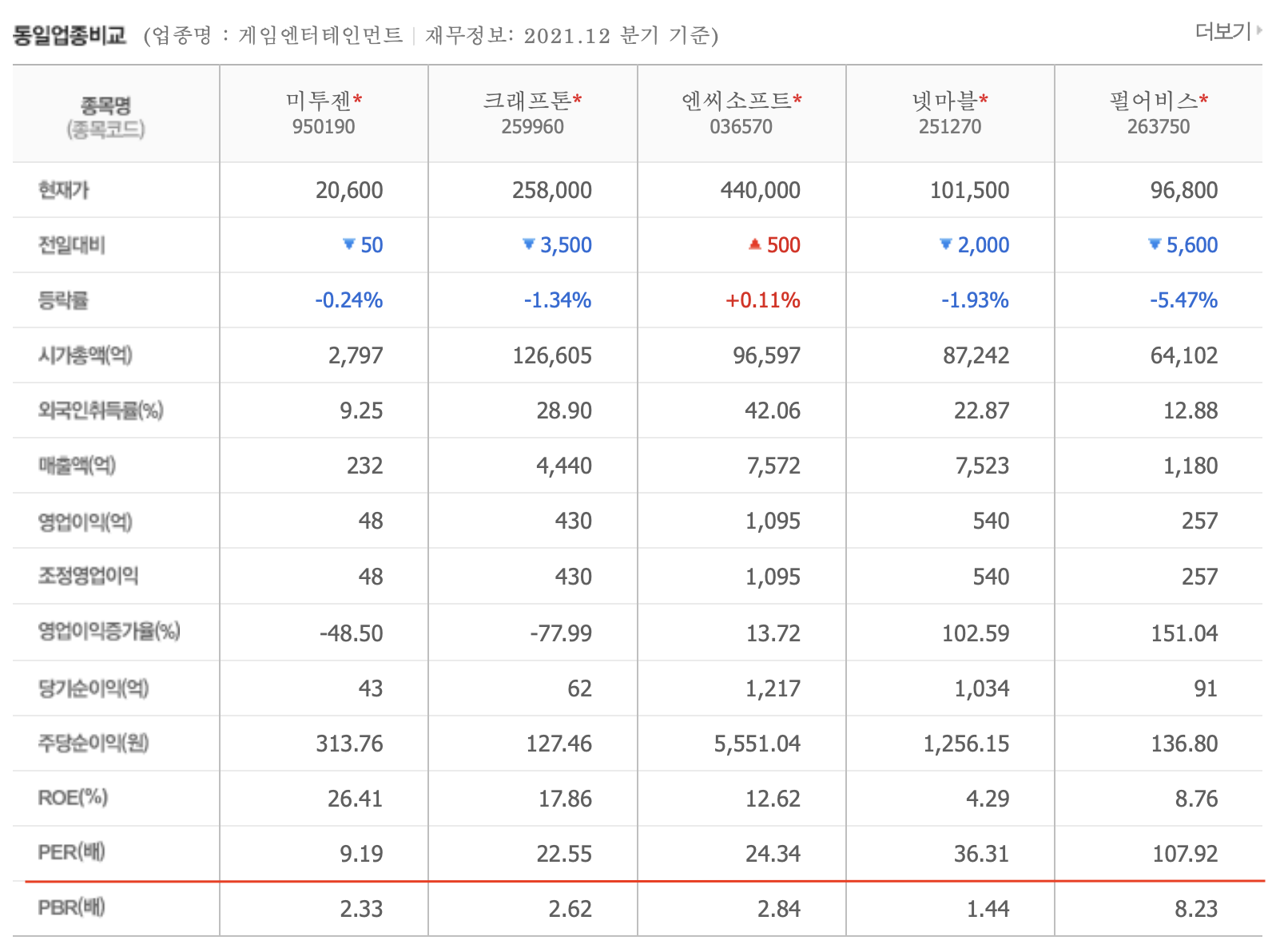The image size is (1280, 952).
Task: Click foreign ownership value 28.90
Action: (564, 411)
